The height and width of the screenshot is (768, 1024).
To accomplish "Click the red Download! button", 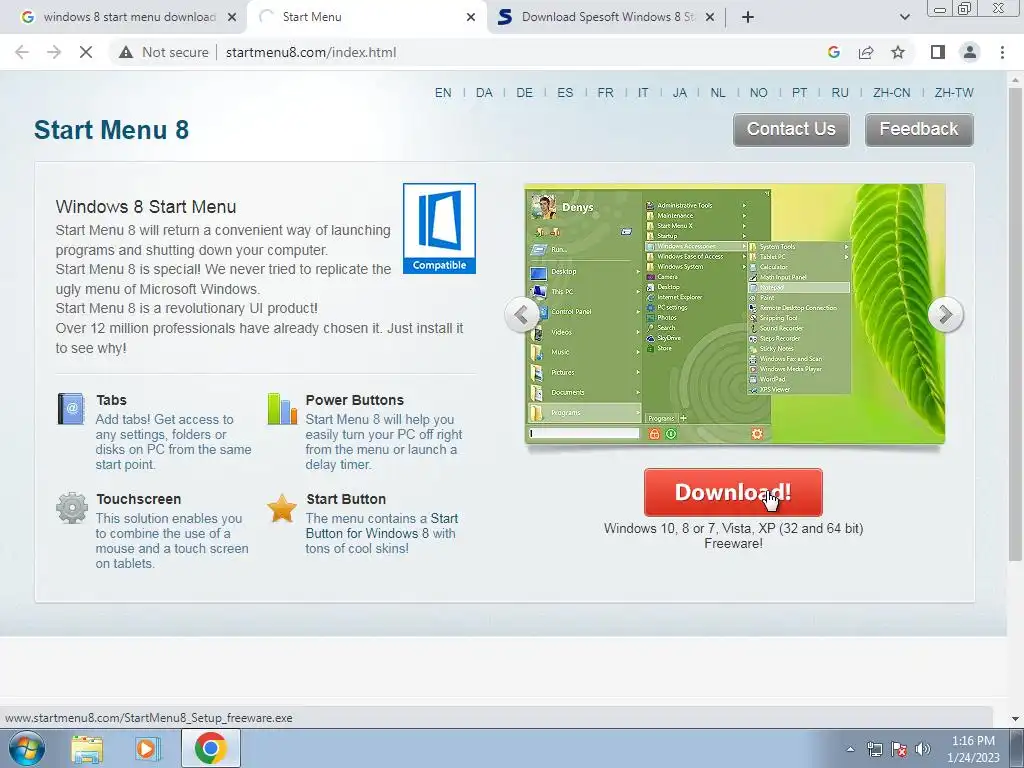I will (x=733, y=492).
